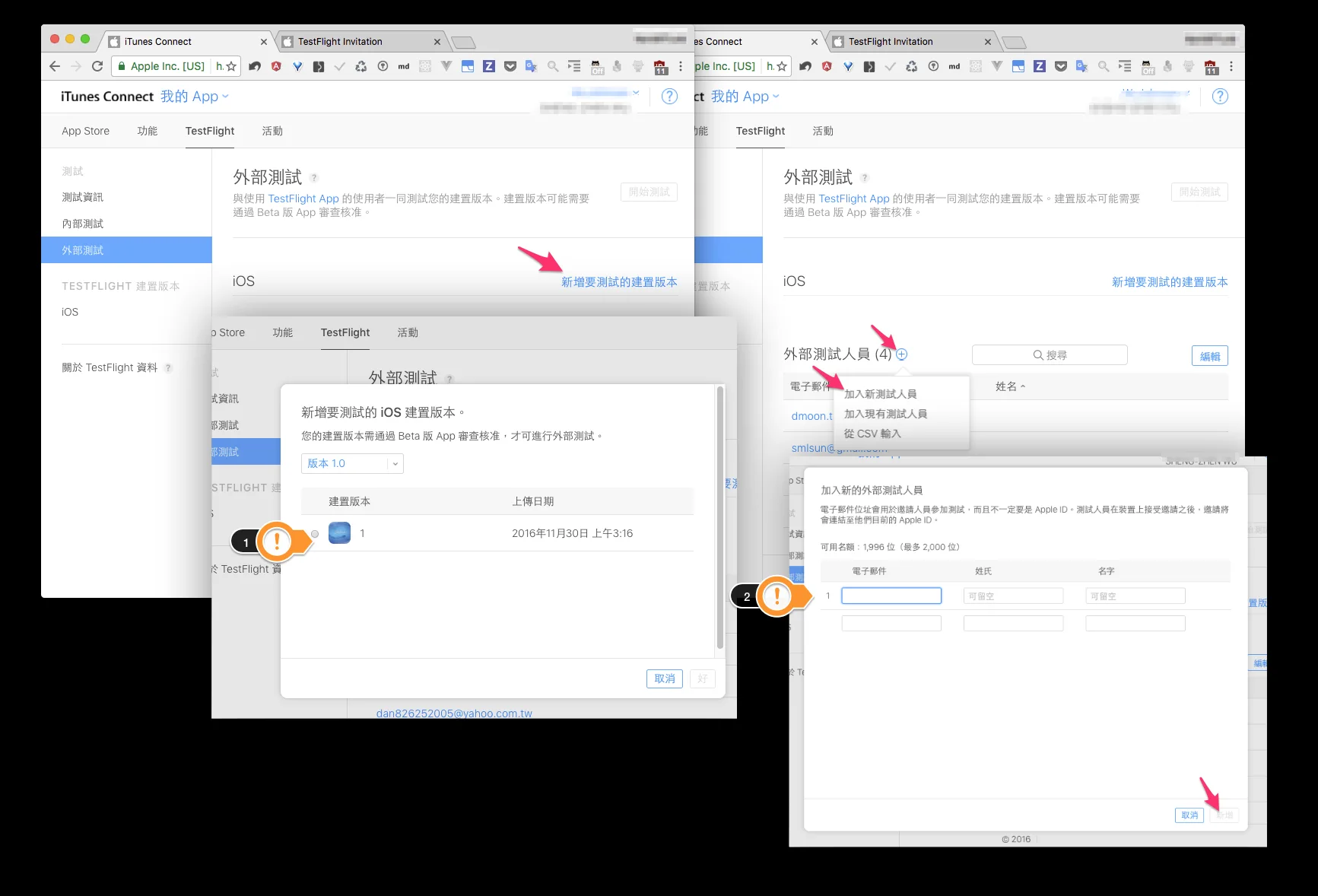Open the 版本 1.0 version dropdown
The height and width of the screenshot is (896, 1318).
352,463
